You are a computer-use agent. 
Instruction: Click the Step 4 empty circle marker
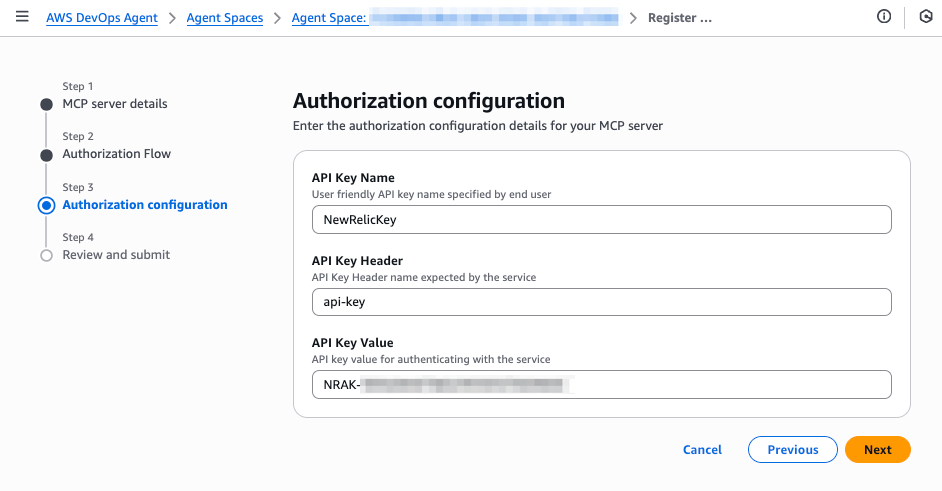[x=46, y=256]
